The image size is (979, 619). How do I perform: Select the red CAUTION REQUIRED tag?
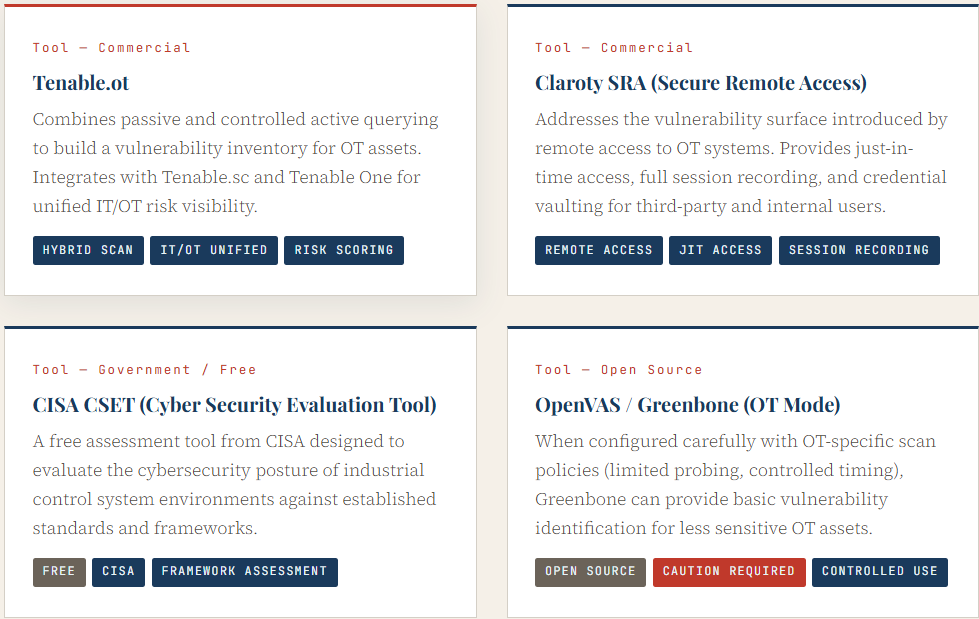pyautogui.click(x=729, y=572)
